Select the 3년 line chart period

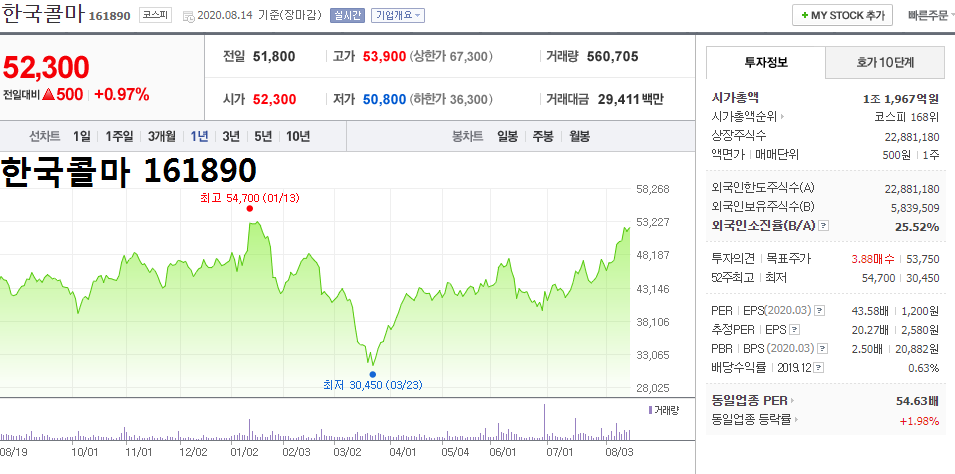pyautogui.click(x=231, y=136)
